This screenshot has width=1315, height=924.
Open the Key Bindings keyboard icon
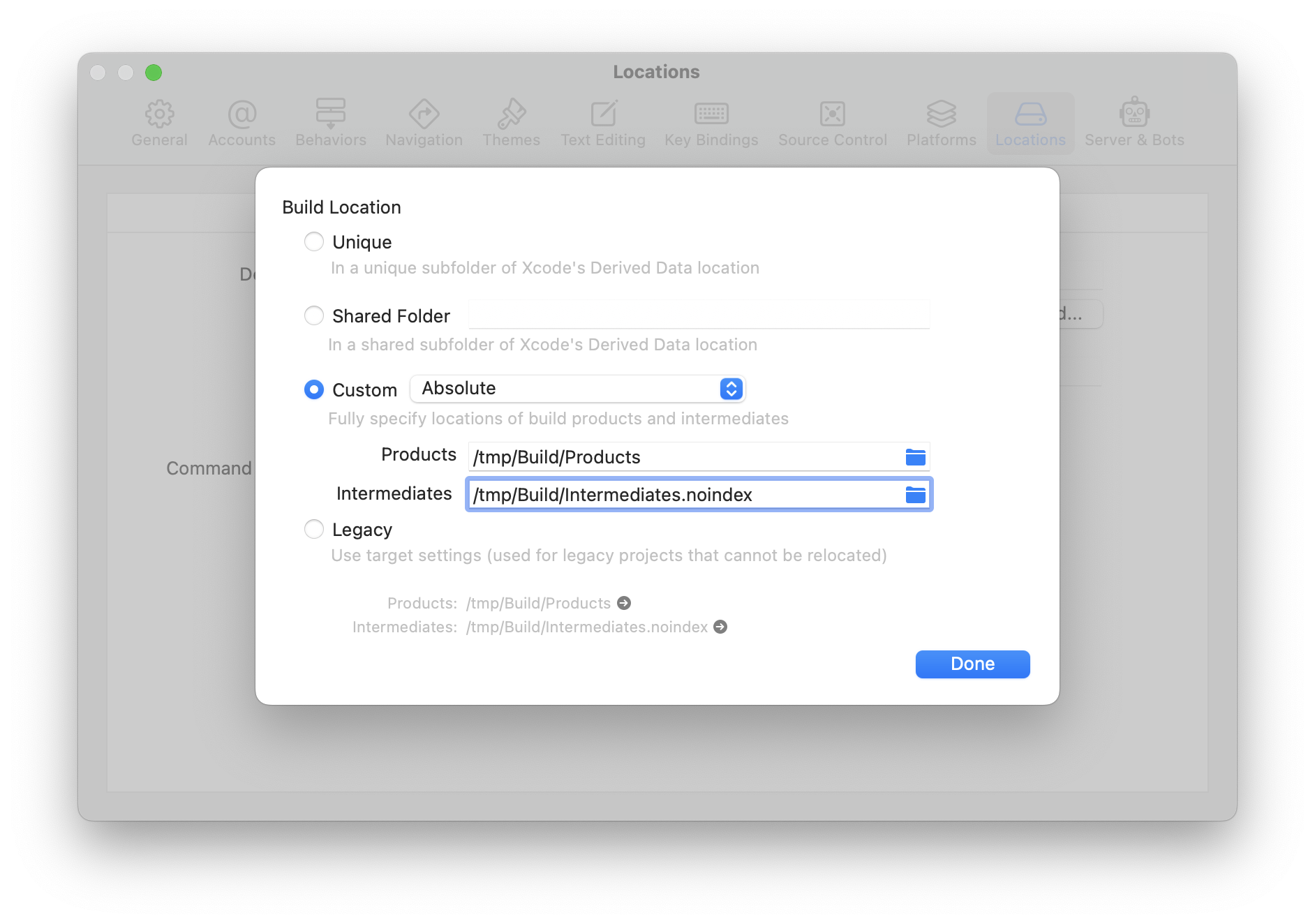pyautogui.click(x=711, y=114)
